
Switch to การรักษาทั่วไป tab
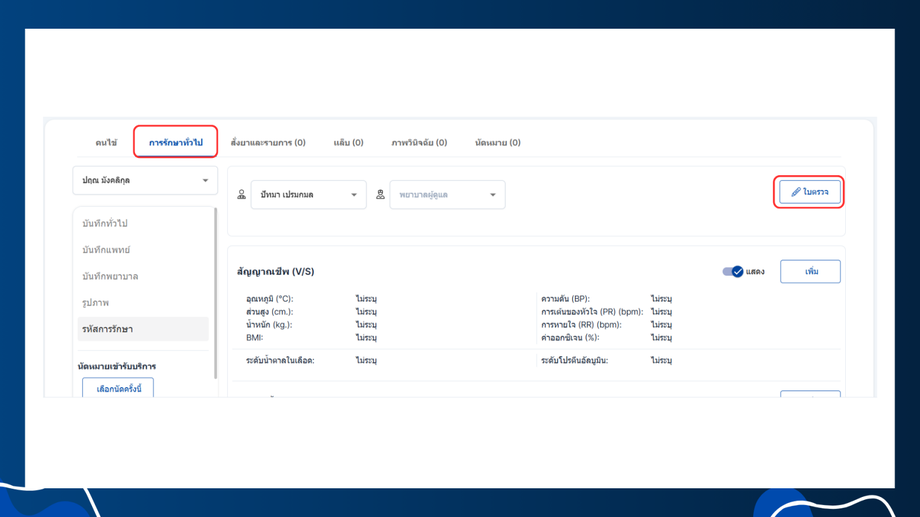click(x=175, y=143)
